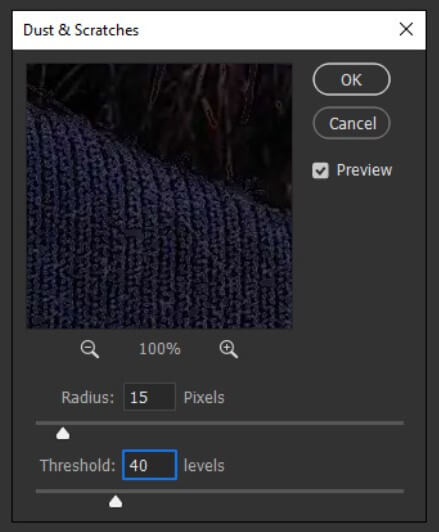This screenshot has width=439, height=532.
Task: Focus the Radius value field
Action: coord(150,397)
